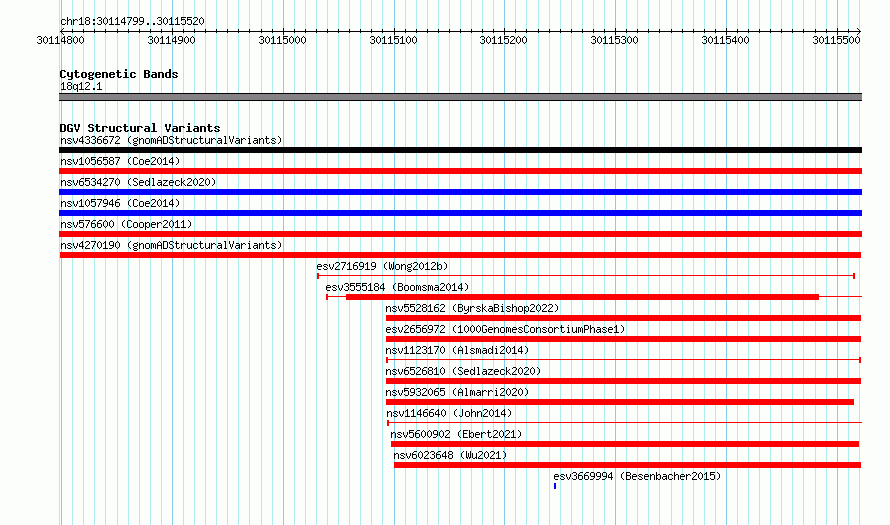Open the nsv6023648 (Wu2021) label
Viewport: 890px width, 525px height.
point(450,455)
